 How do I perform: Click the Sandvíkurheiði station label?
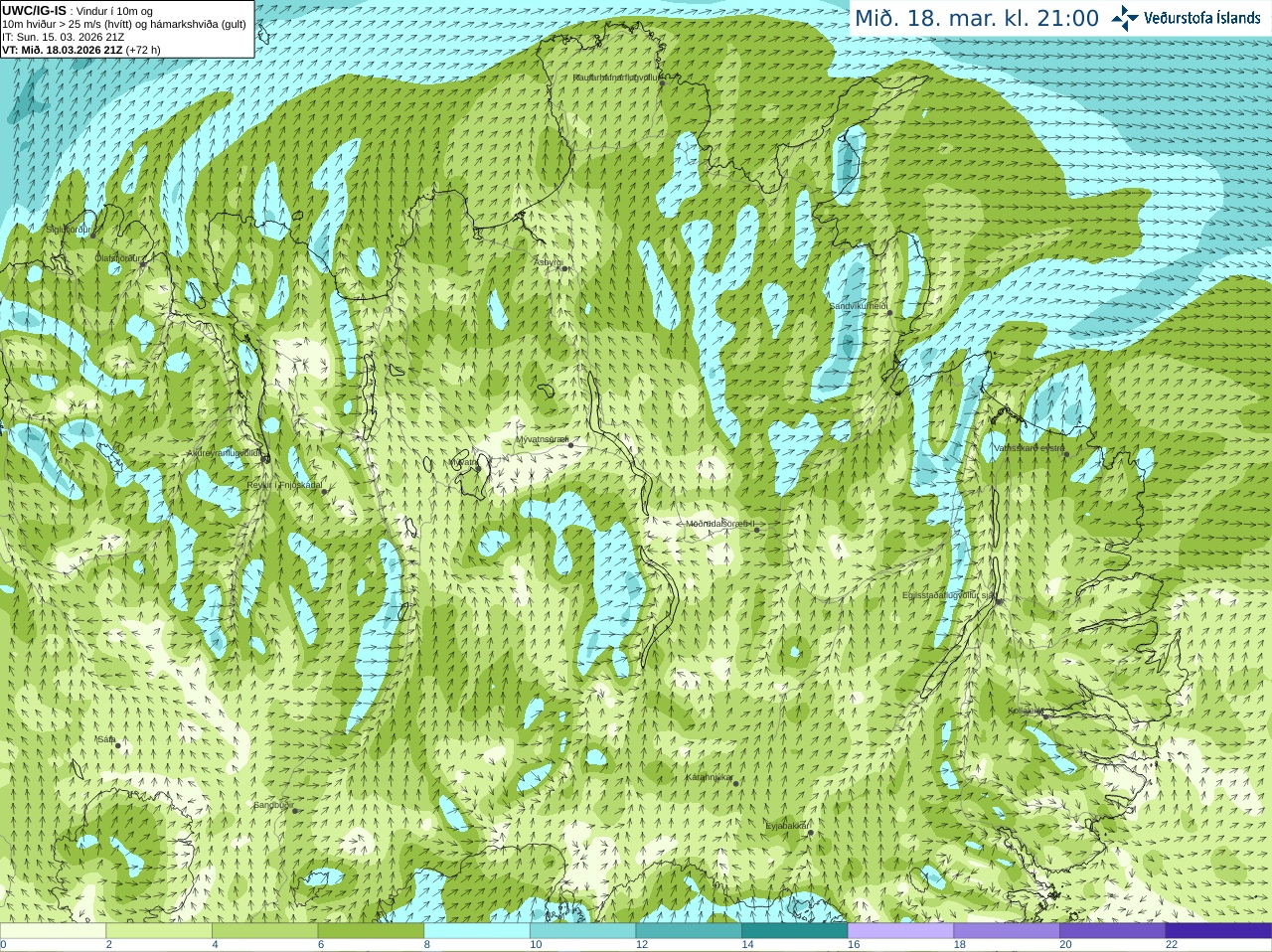pyautogui.click(x=859, y=306)
